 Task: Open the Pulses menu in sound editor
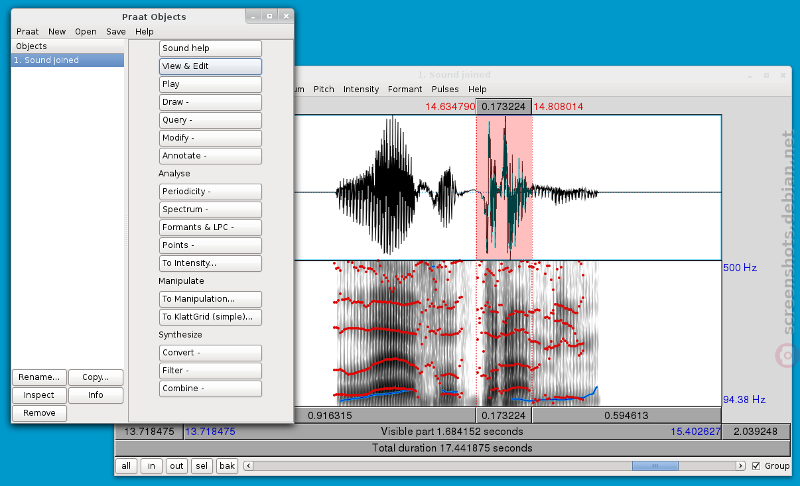pyautogui.click(x=445, y=89)
